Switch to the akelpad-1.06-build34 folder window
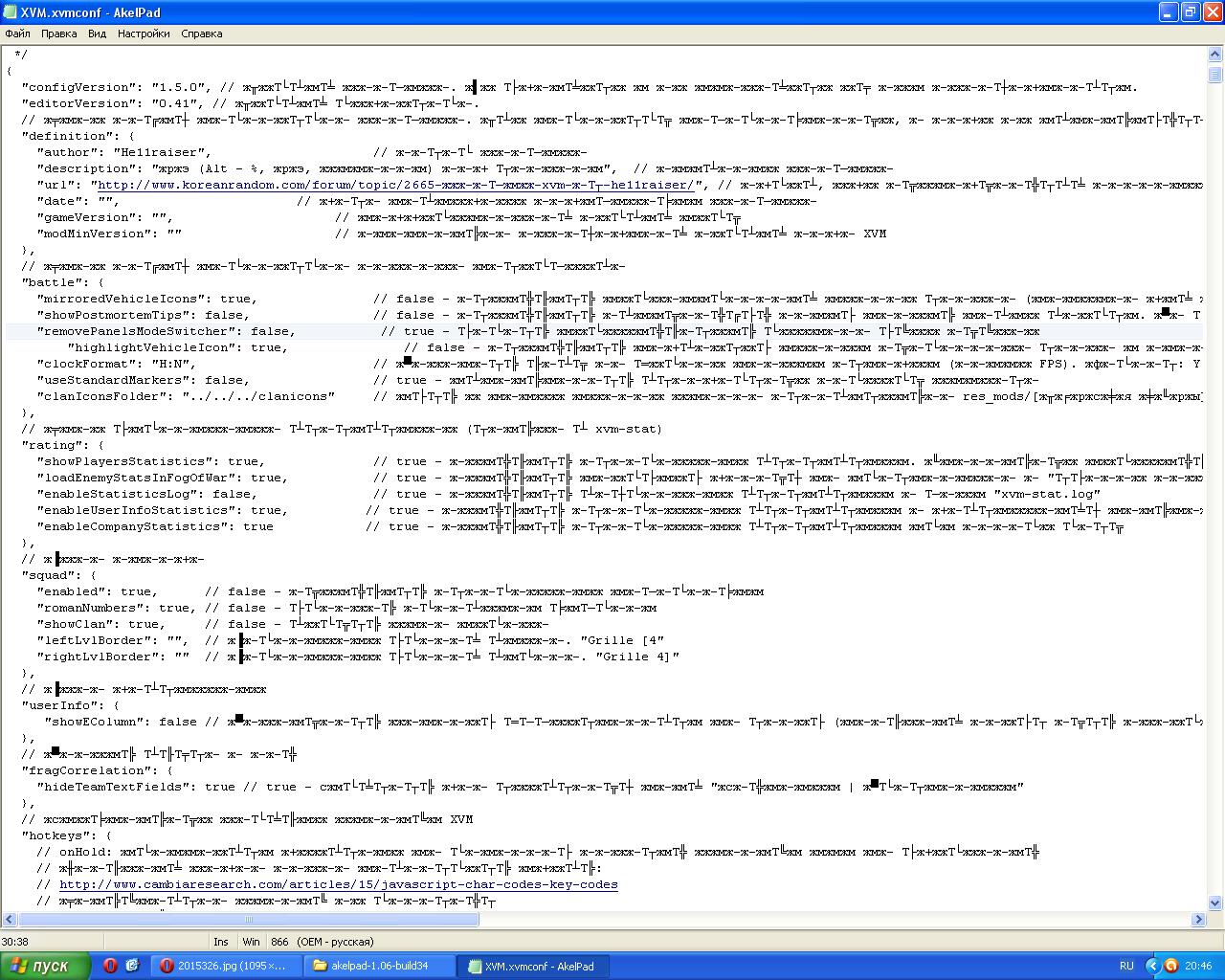Screen dimensions: 1225x980 tap(378, 966)
